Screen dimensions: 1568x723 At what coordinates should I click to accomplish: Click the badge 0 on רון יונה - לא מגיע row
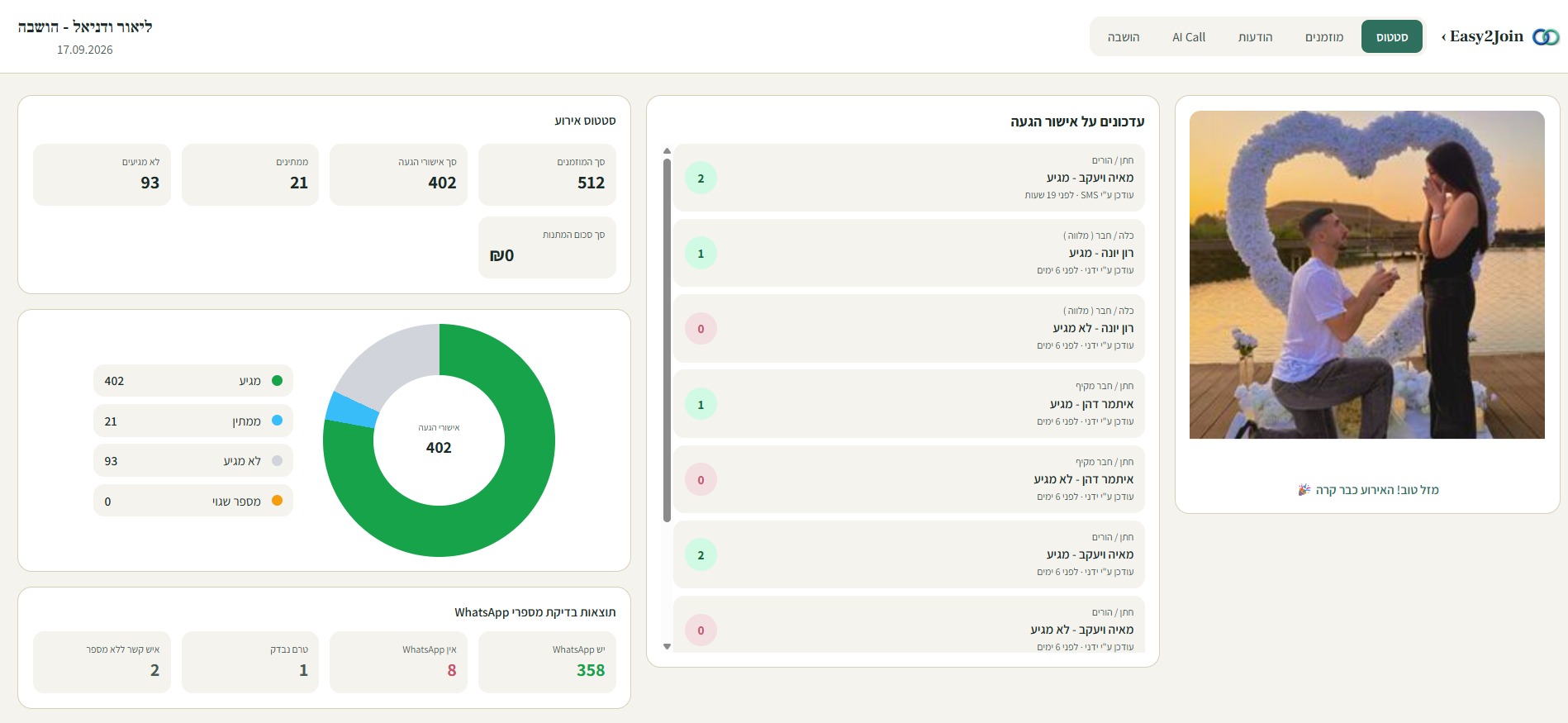tap(701, 329)
